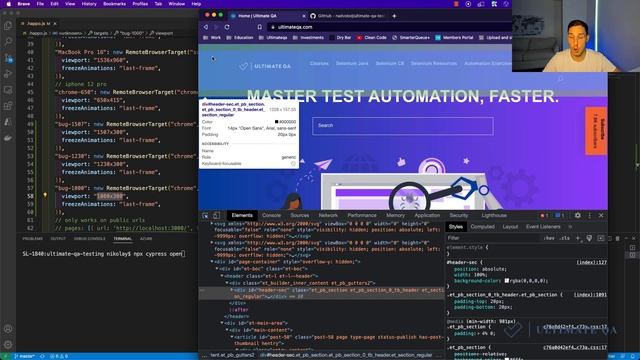Add new style rule with plus icon
This screenshot has width=640, height=360.
(578, 238)
